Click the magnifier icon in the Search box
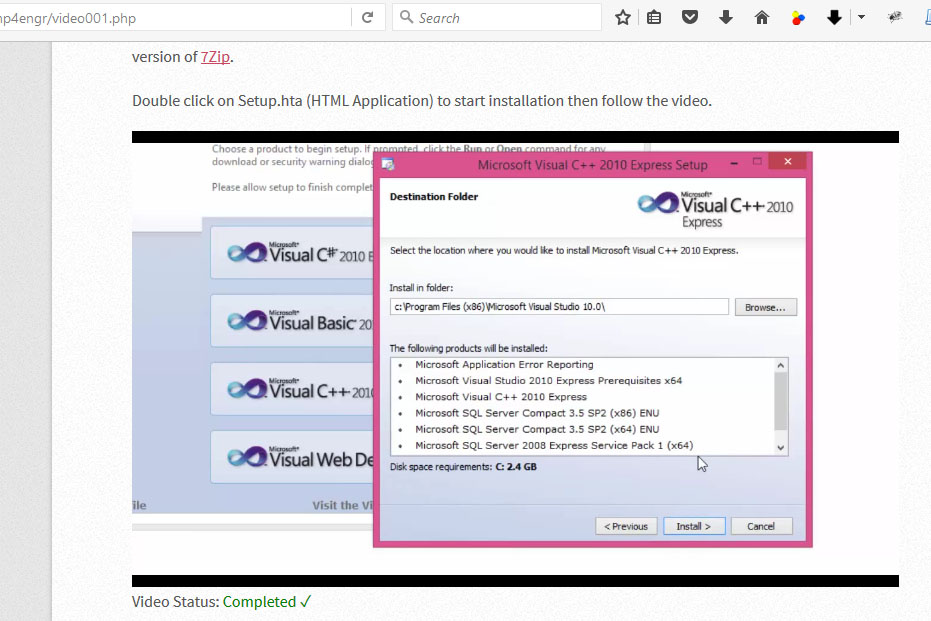931x621 pixels. 406,17
